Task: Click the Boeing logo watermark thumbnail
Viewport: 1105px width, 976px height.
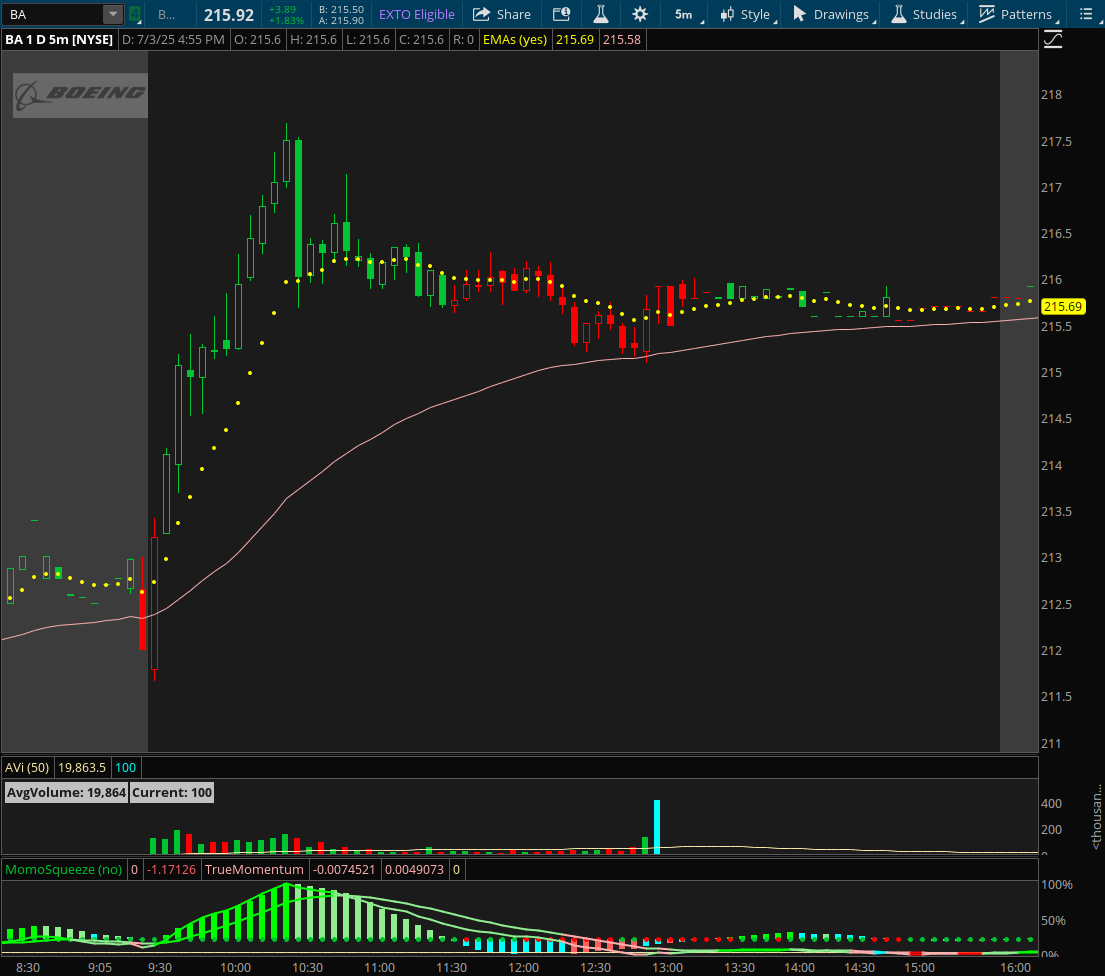Action: tap(80, 95)
